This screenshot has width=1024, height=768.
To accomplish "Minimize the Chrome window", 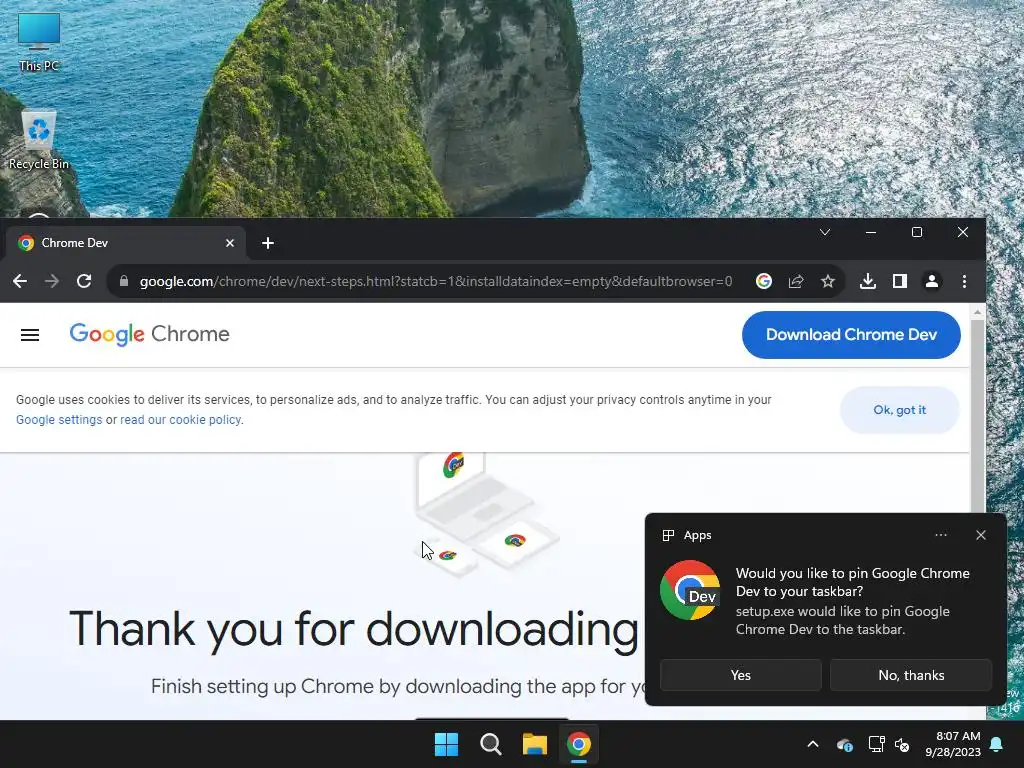I will coord(871,232).
